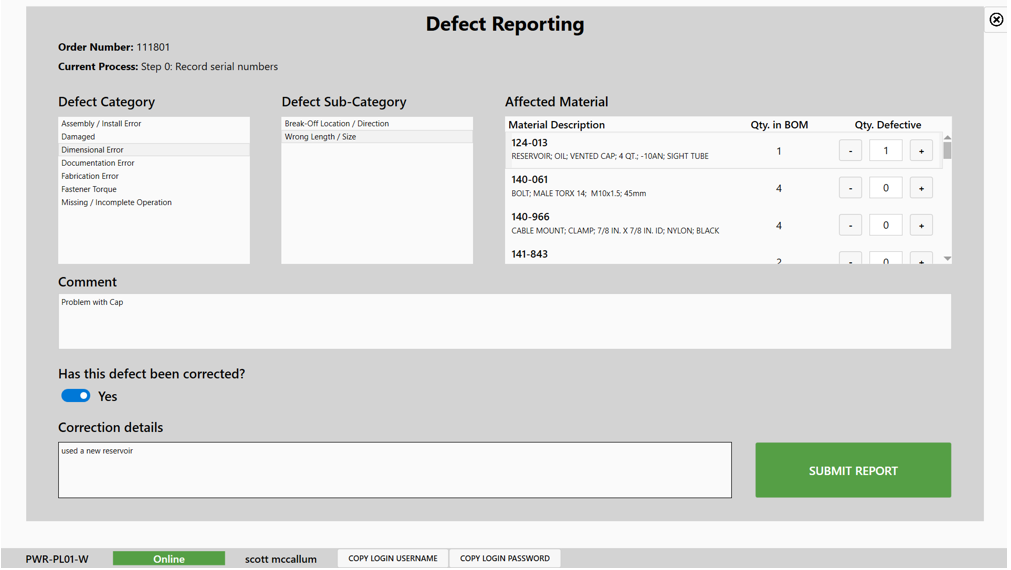Toggle the defect corrected switch
The height and width of the screenshot is (570, 1011).
pyautogui.click(x=76, y=396)
